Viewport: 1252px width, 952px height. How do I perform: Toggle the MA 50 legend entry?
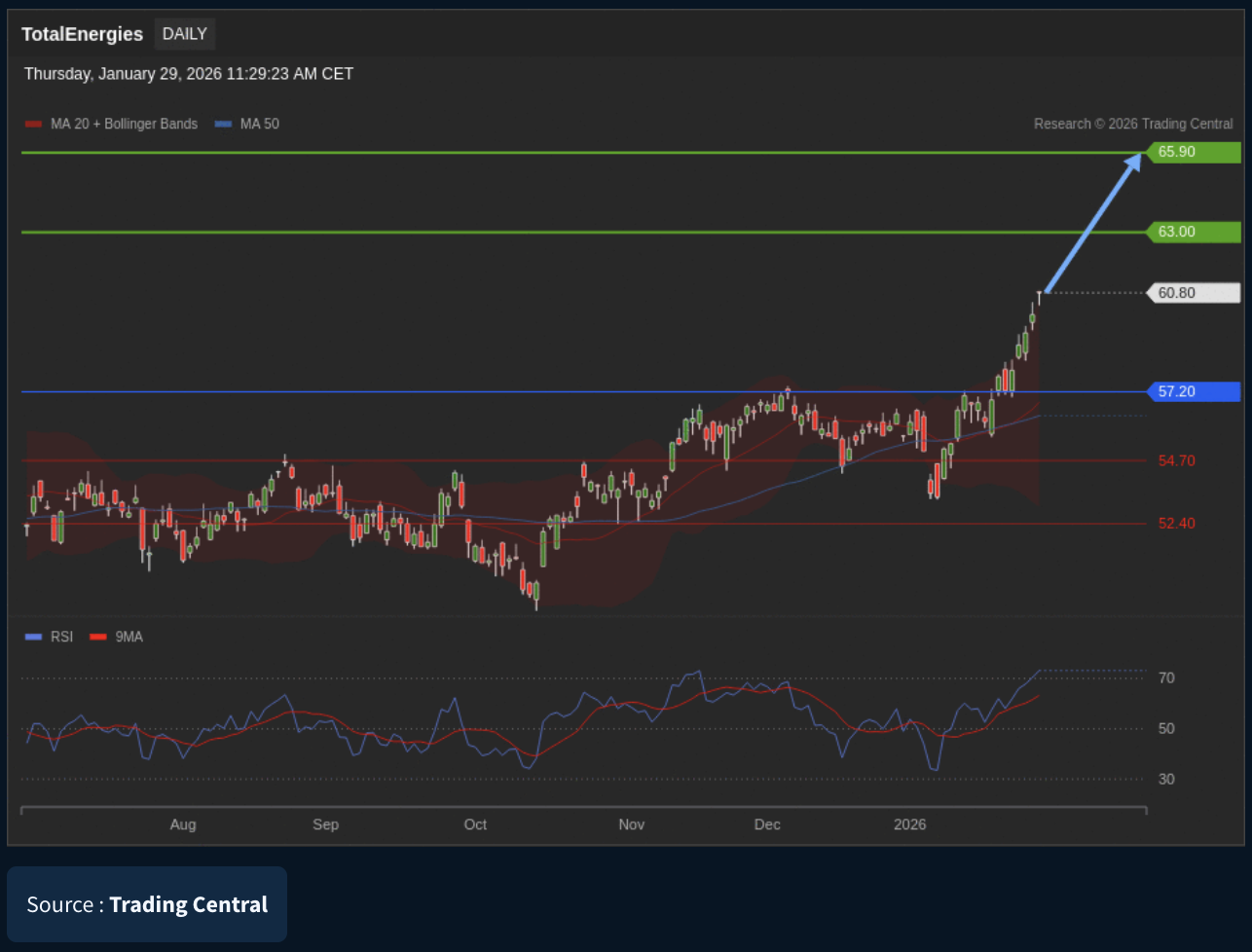247,125
